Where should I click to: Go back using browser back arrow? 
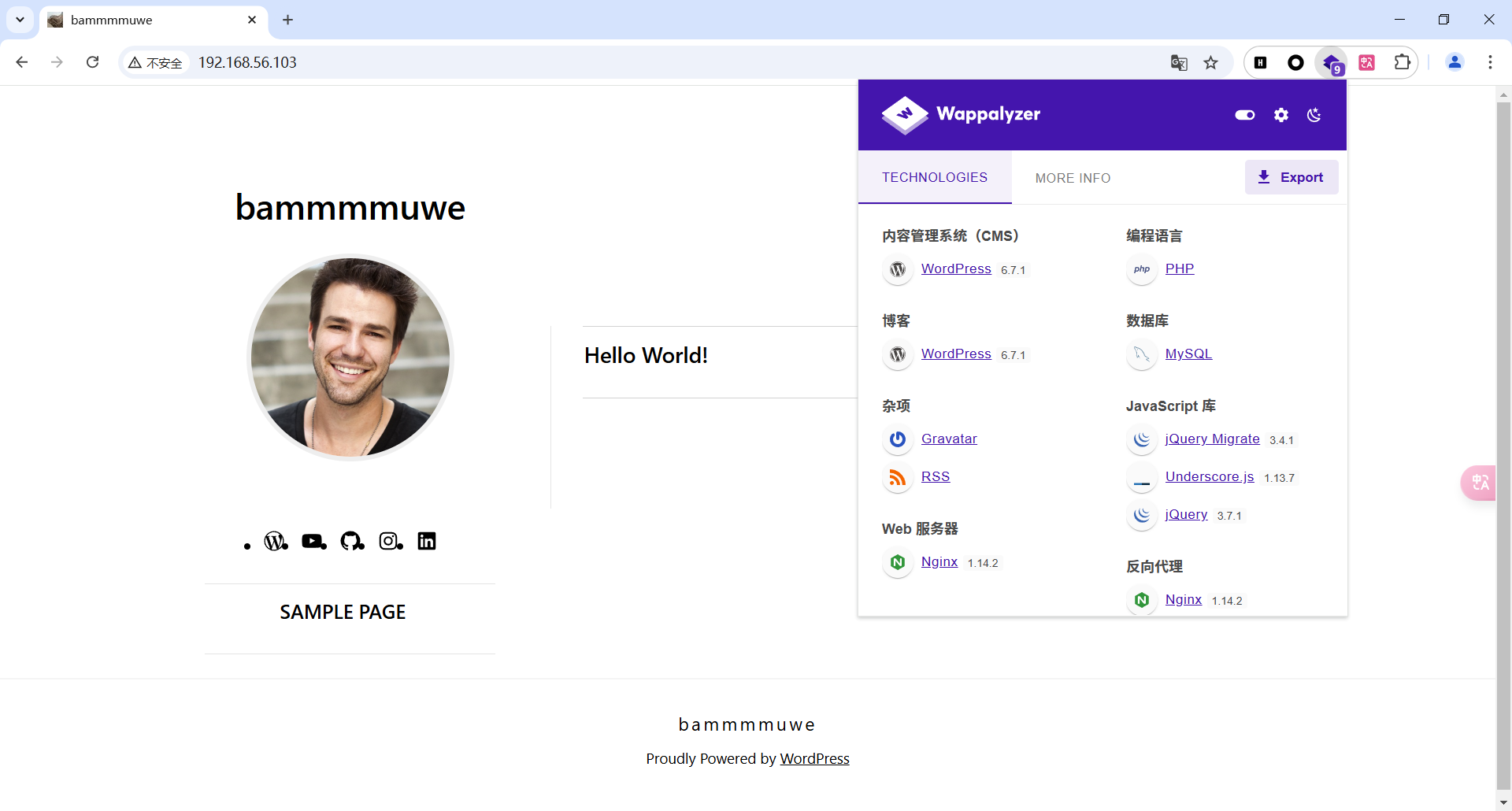(22, 62)
